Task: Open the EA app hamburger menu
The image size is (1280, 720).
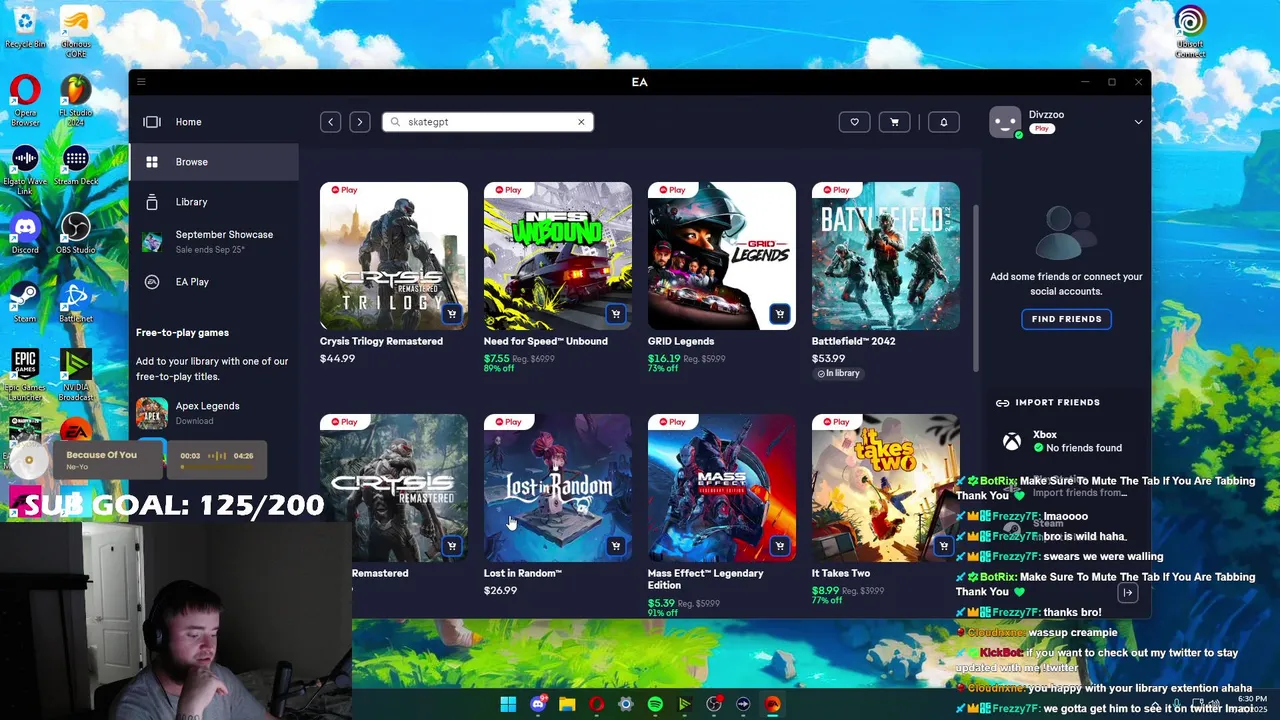Action: 141,82
